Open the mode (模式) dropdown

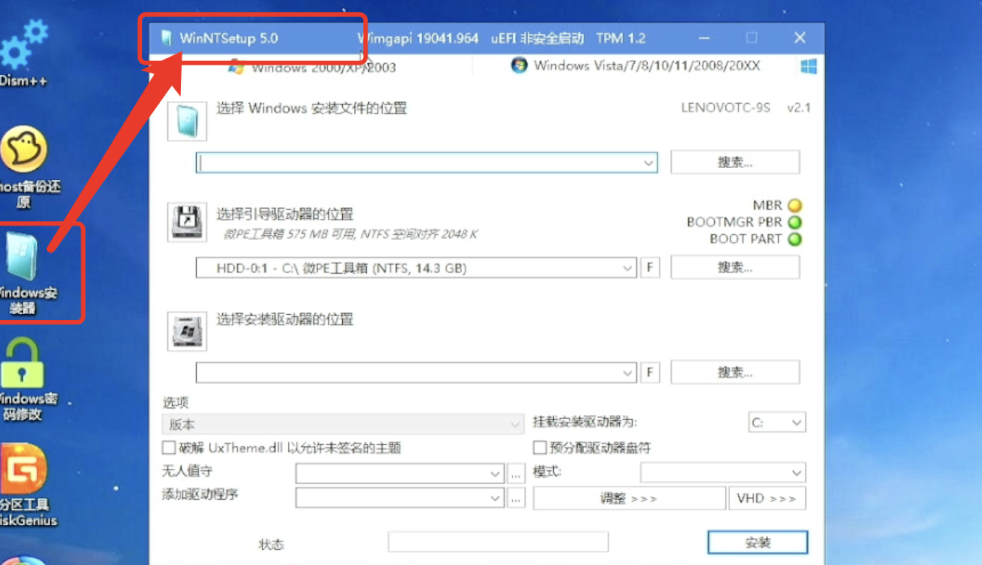(x=723, y=472)
